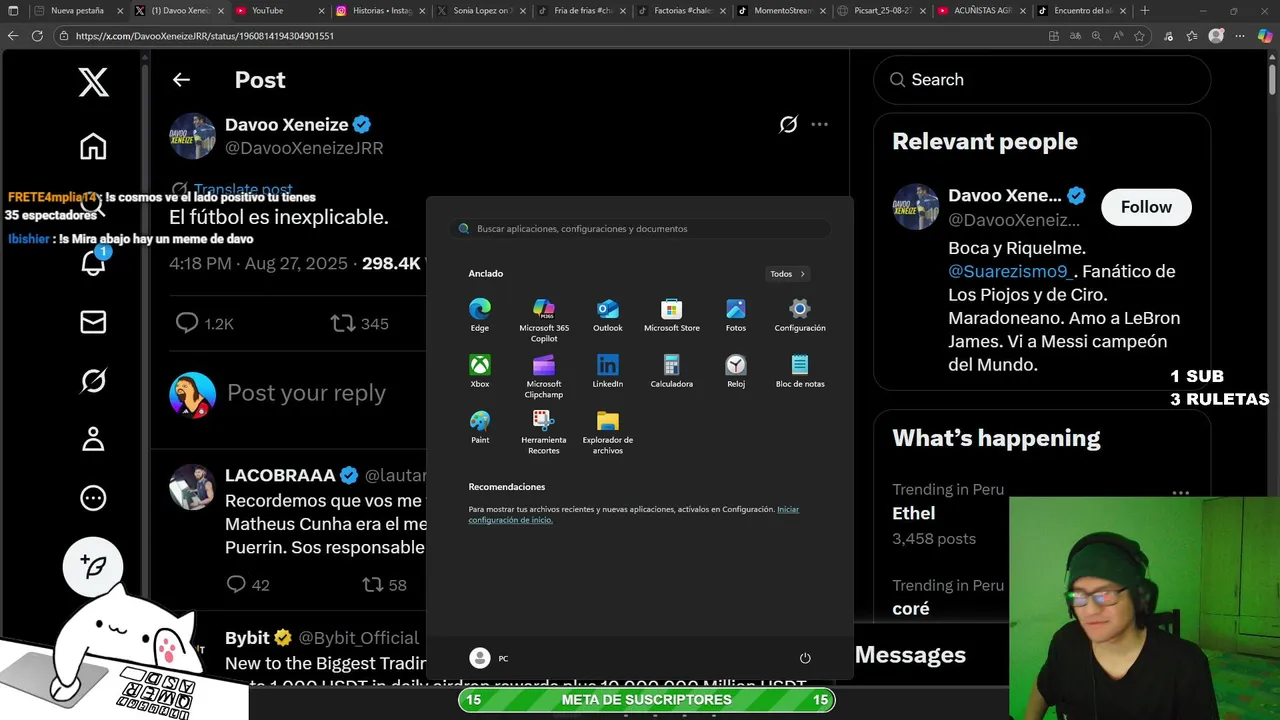This screenshot has height=720, width=1280.
Task: Open Davoo Xeneize profile avatar on post
Action: click(192, 136)
